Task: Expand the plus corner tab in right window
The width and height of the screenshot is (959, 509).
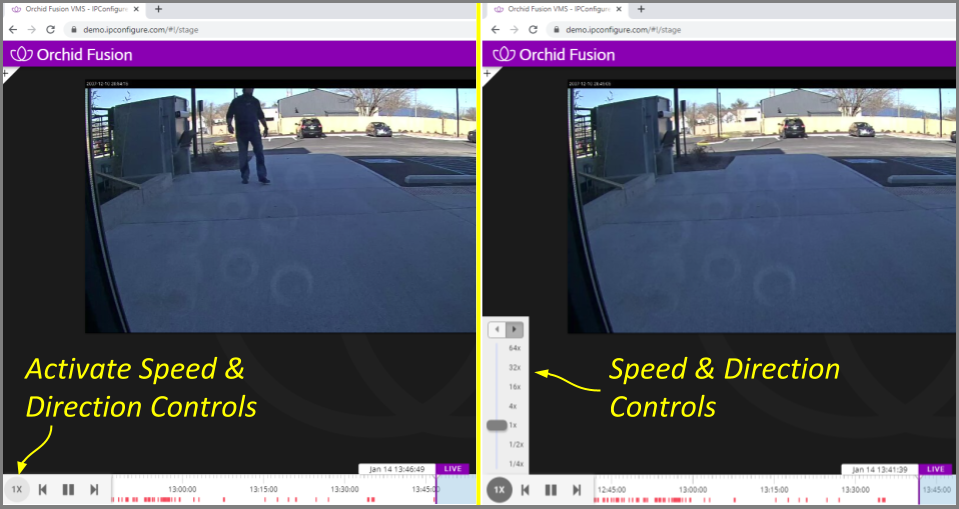Action: (488, 73)
